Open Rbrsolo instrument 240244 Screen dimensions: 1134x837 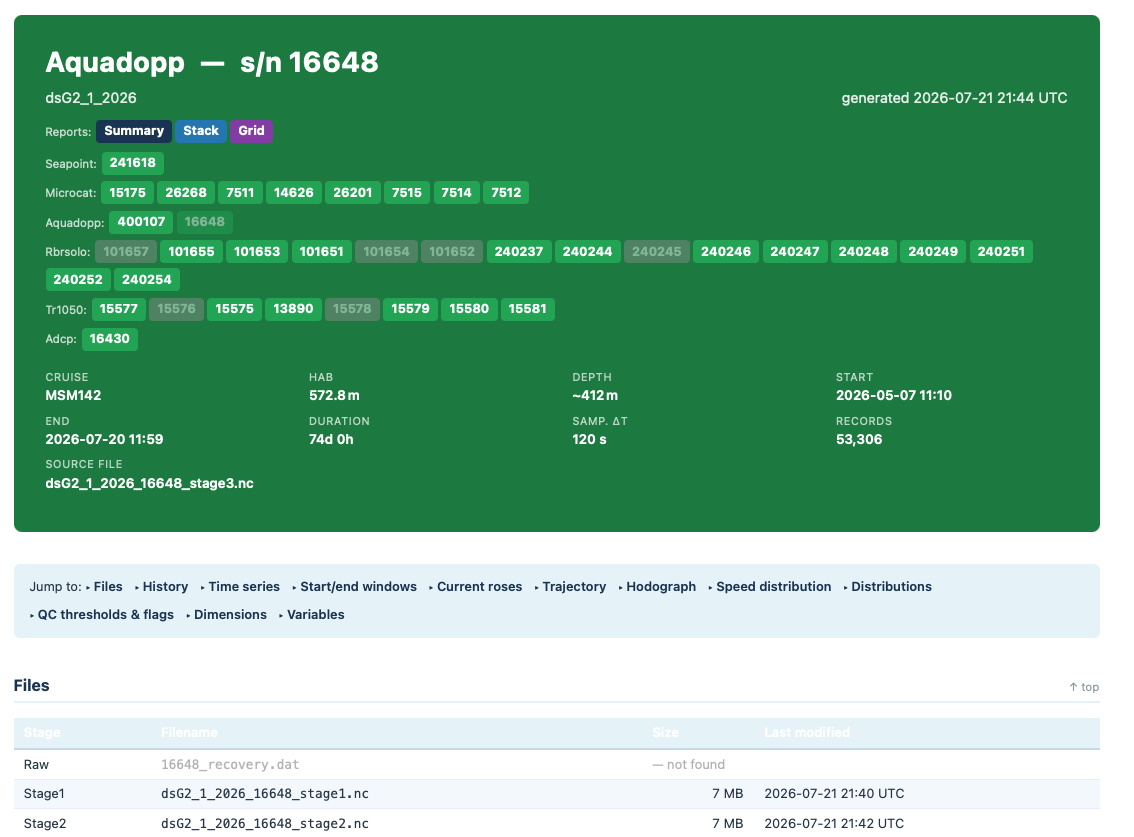[587, 252]
